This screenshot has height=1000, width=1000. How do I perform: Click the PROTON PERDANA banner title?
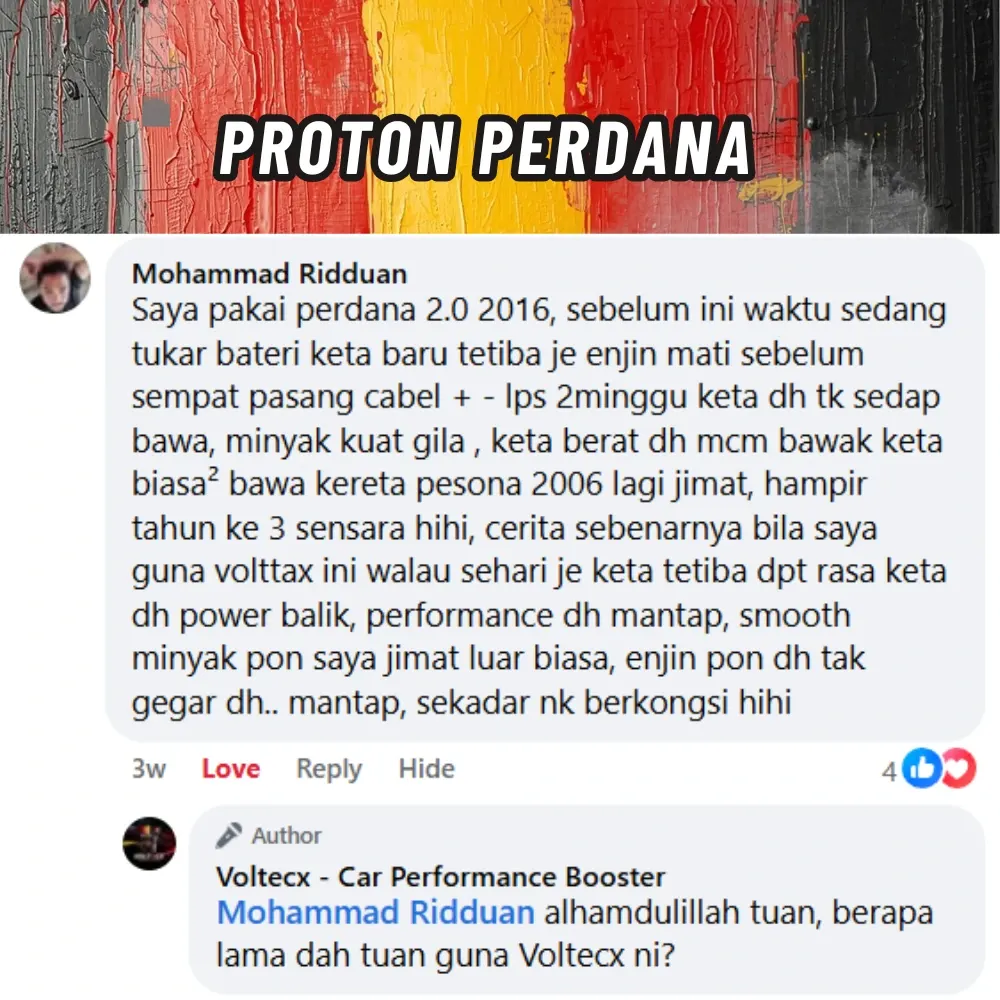point(485,147)
